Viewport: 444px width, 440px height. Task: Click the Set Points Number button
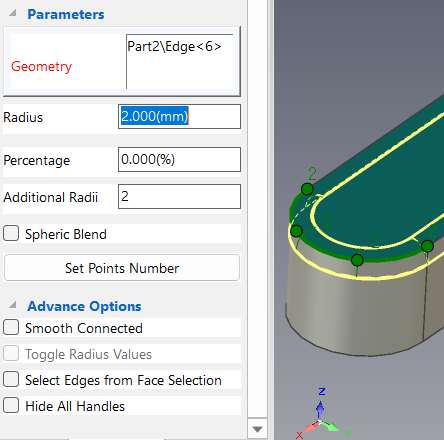122,268
